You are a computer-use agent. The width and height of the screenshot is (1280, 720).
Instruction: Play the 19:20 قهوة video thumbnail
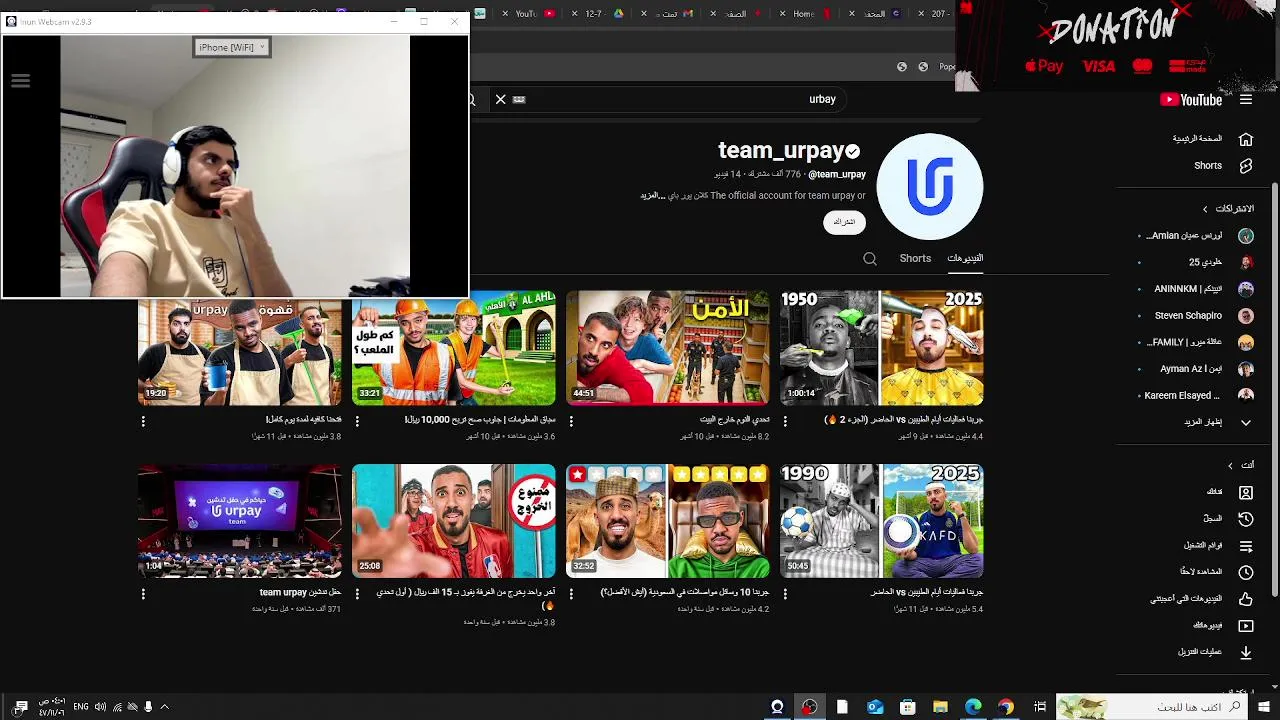[240, 351]
